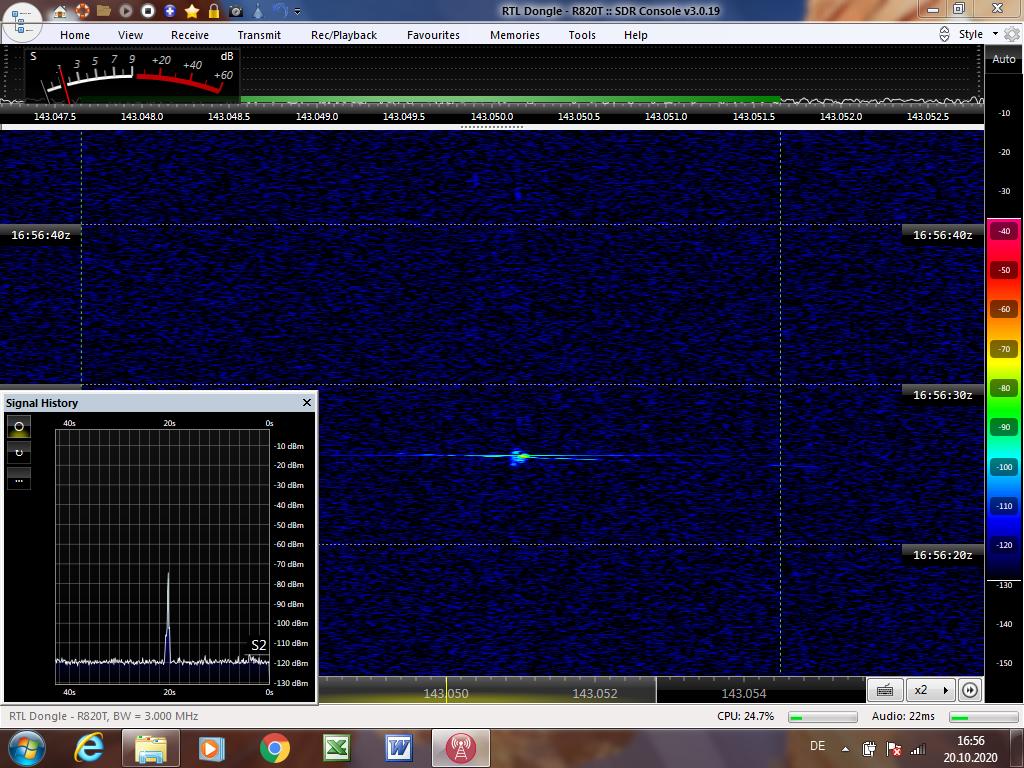Open Google Chrome from the taskbar
This screenshot has height=768, width=1024.
coord(274,748)
